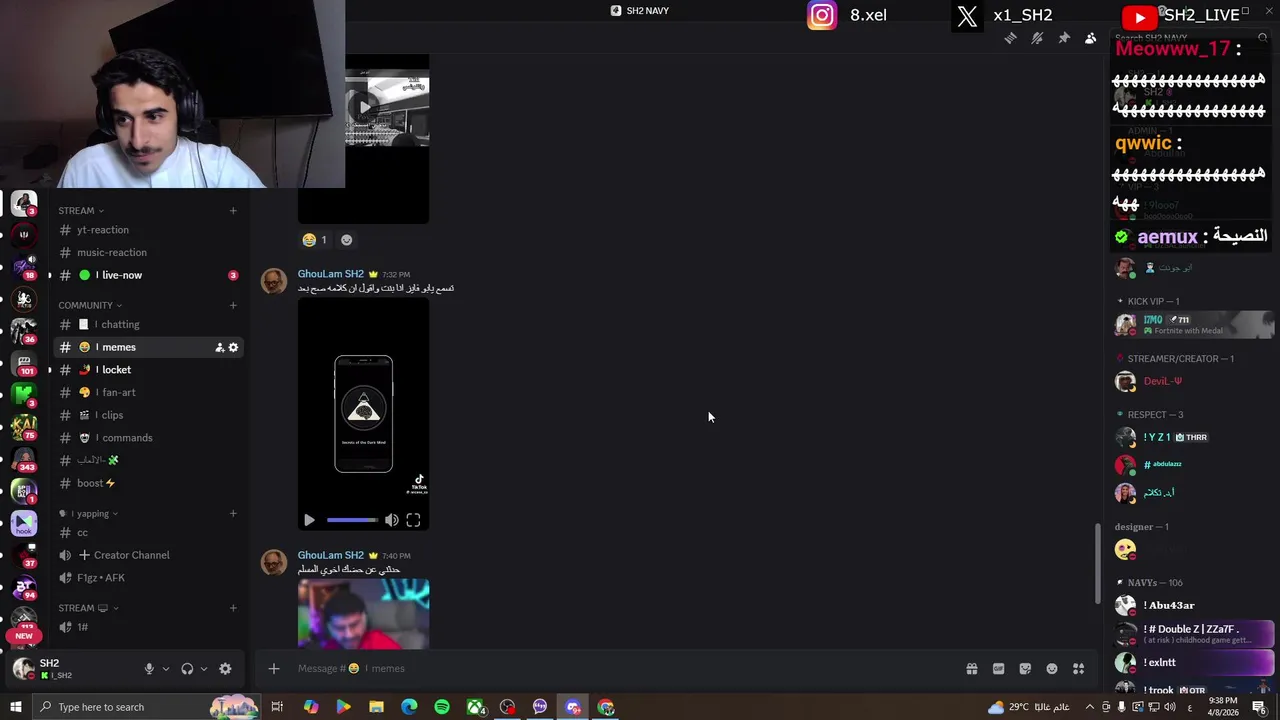Toggle the member list panel
The height and width of the screenshot is (720, 1280).
[1090, 38]
